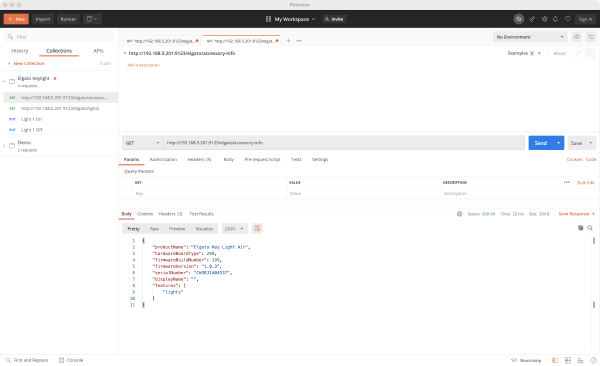Open Bootcamp in the status bar

526,360
